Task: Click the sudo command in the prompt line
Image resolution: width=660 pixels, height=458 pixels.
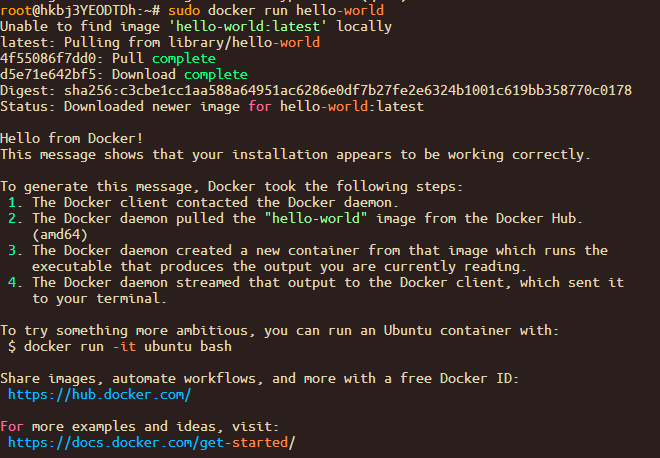Action: click(184, 10)
